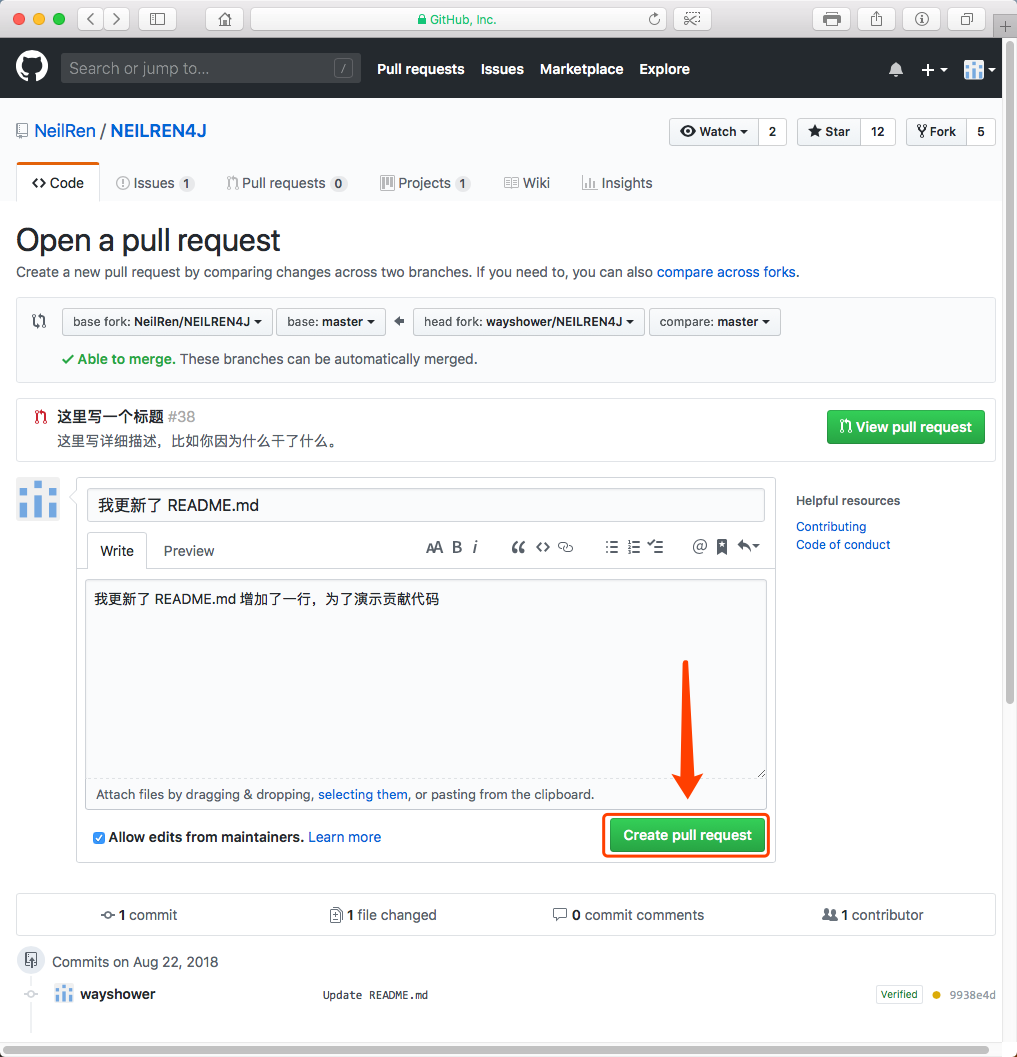The image size is (1017, 1057).
Task: Click the Learn more link
Action: [344, 837]
